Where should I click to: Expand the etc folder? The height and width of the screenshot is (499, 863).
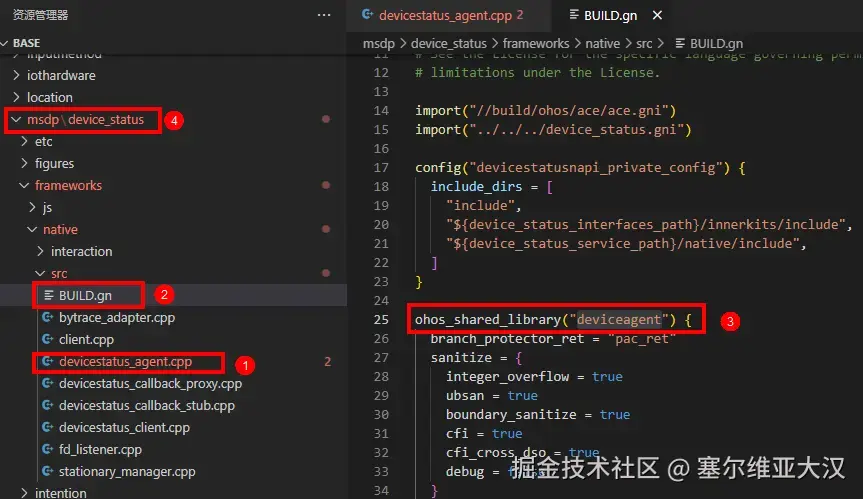pyautogui.click(x=24, y=141)
